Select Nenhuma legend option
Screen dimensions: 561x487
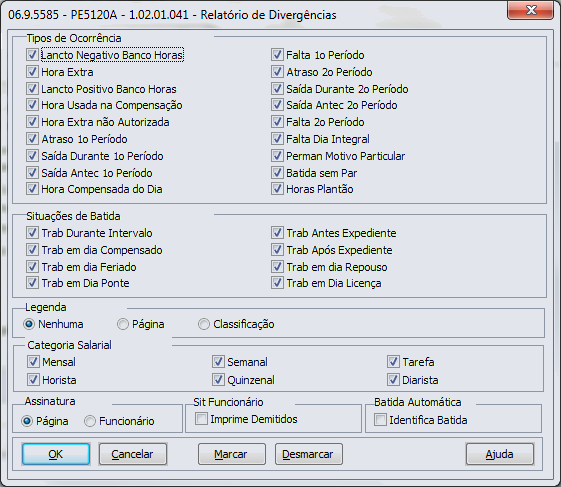(29, 324)
